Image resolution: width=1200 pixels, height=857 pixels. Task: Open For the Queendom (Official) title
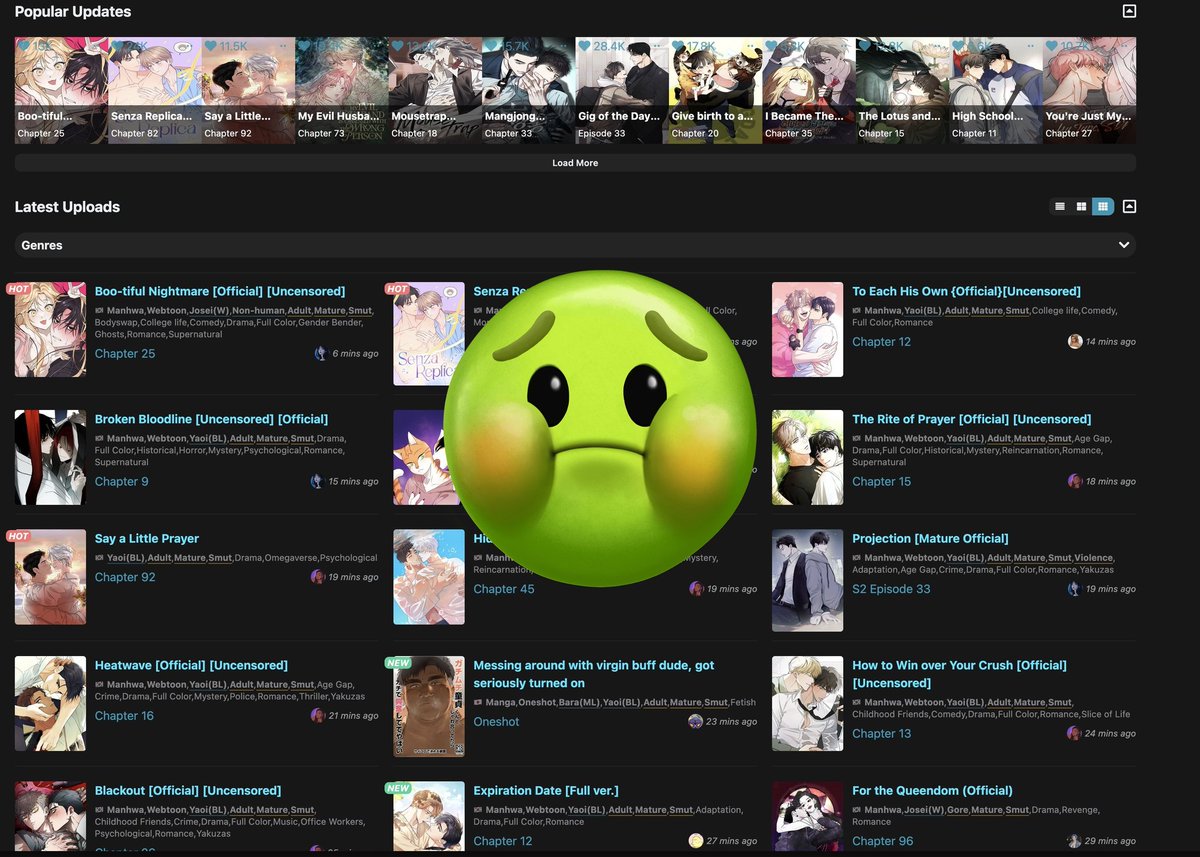point(932,790)
